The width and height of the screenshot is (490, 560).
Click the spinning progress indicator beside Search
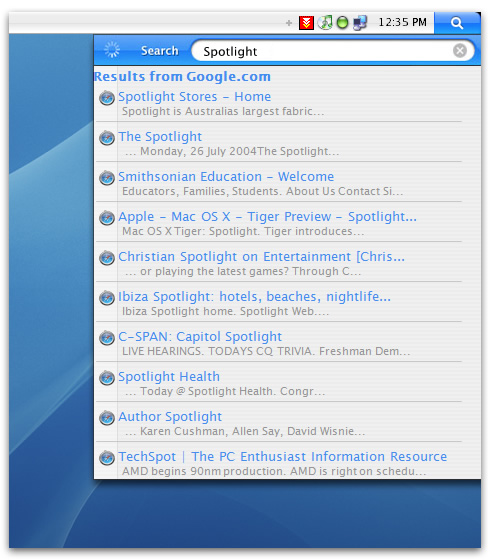pyautogui.click(x=112, y=50)
